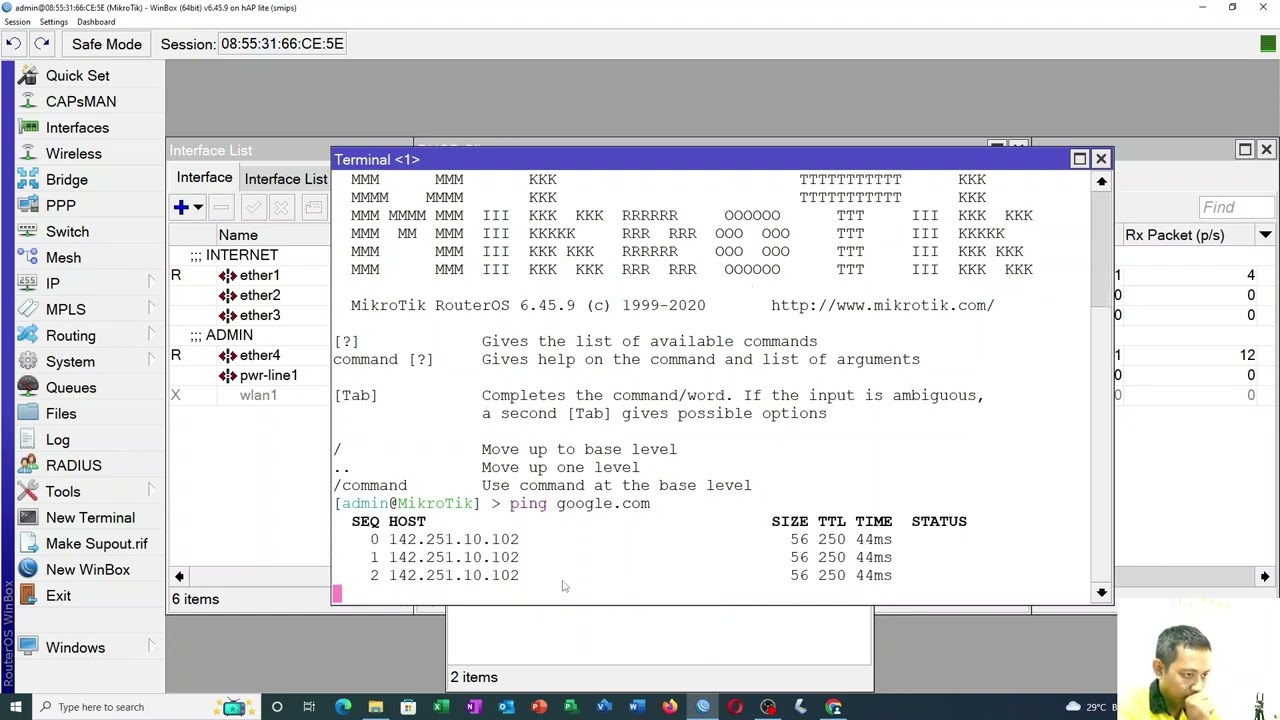Open dropdown arrow beside add button
The width and height of the screenshot is (1280, 720).
[198, 207]
